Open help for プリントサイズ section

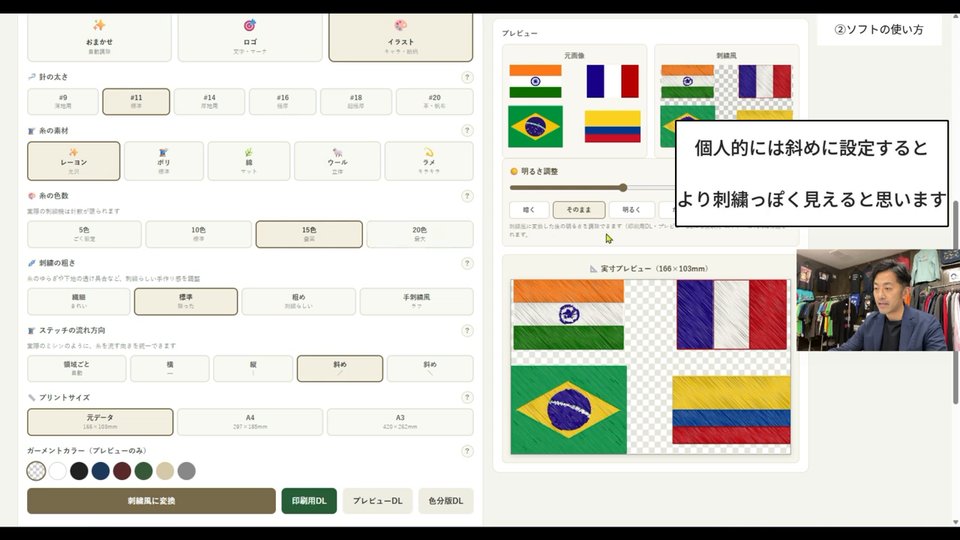tap(467, 397)
